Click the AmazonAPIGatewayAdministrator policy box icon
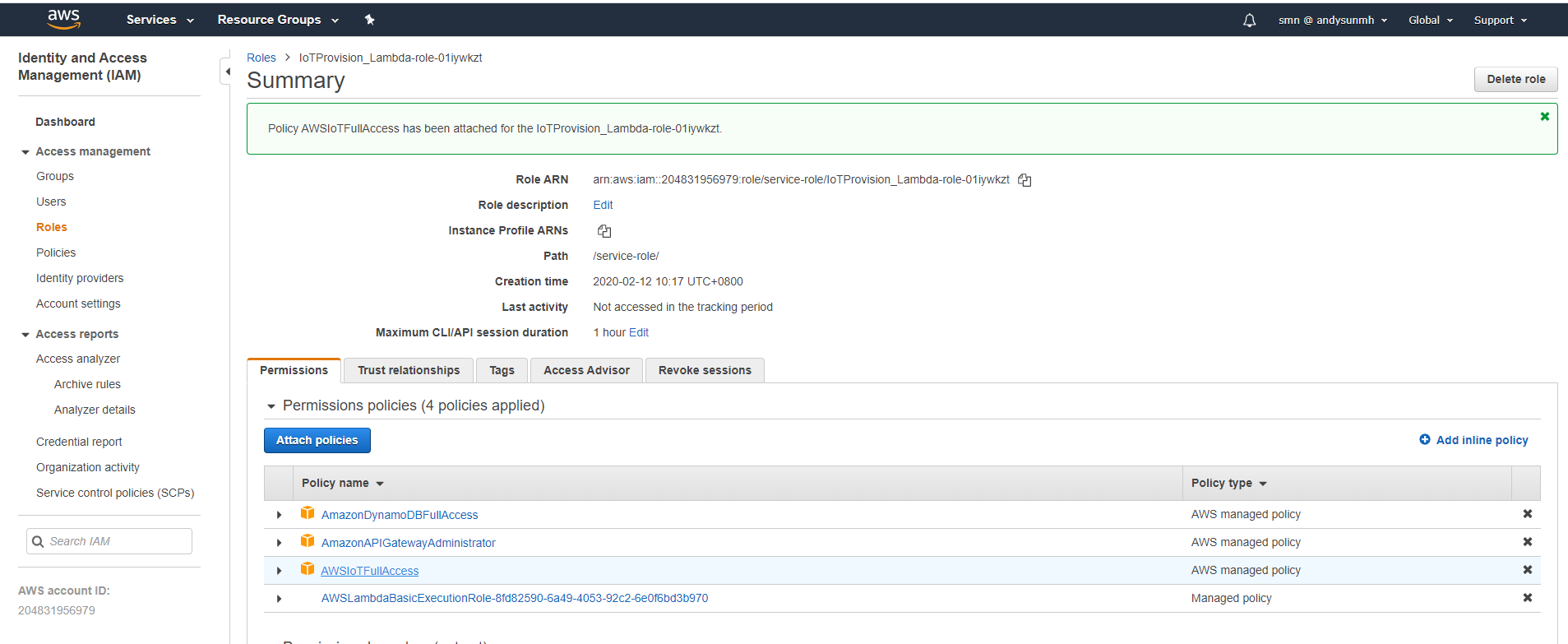Viewport: 1568px width, 644px height. click(x=308, y=541)
